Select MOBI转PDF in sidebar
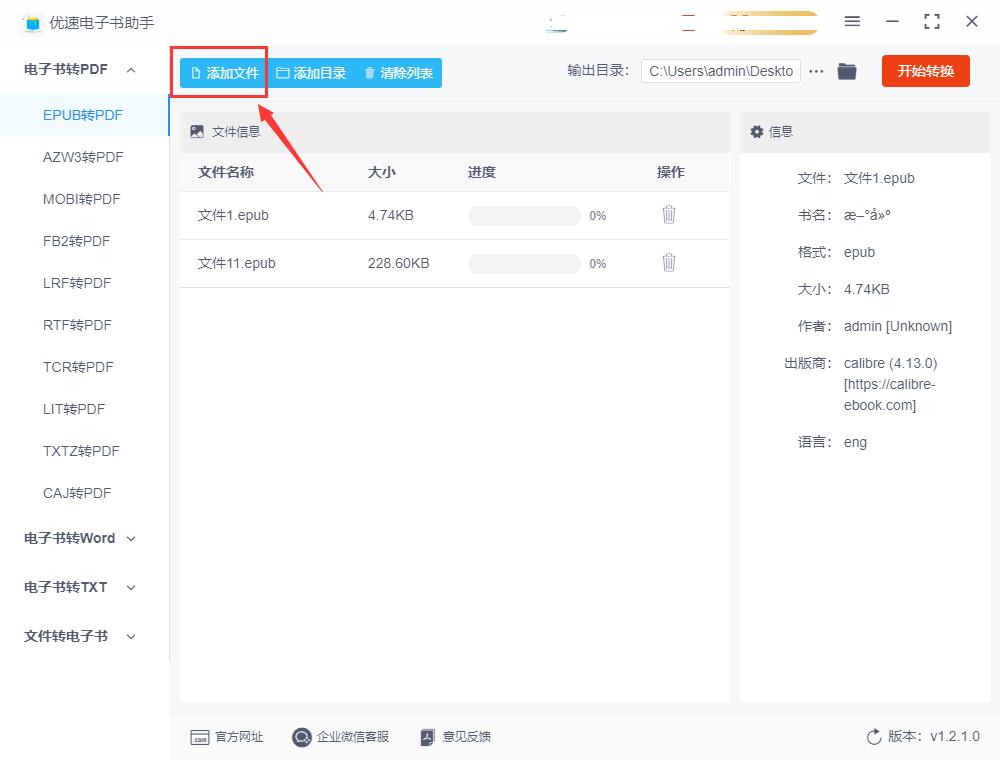The image size is (1000, 760). (x=81, y=199)
